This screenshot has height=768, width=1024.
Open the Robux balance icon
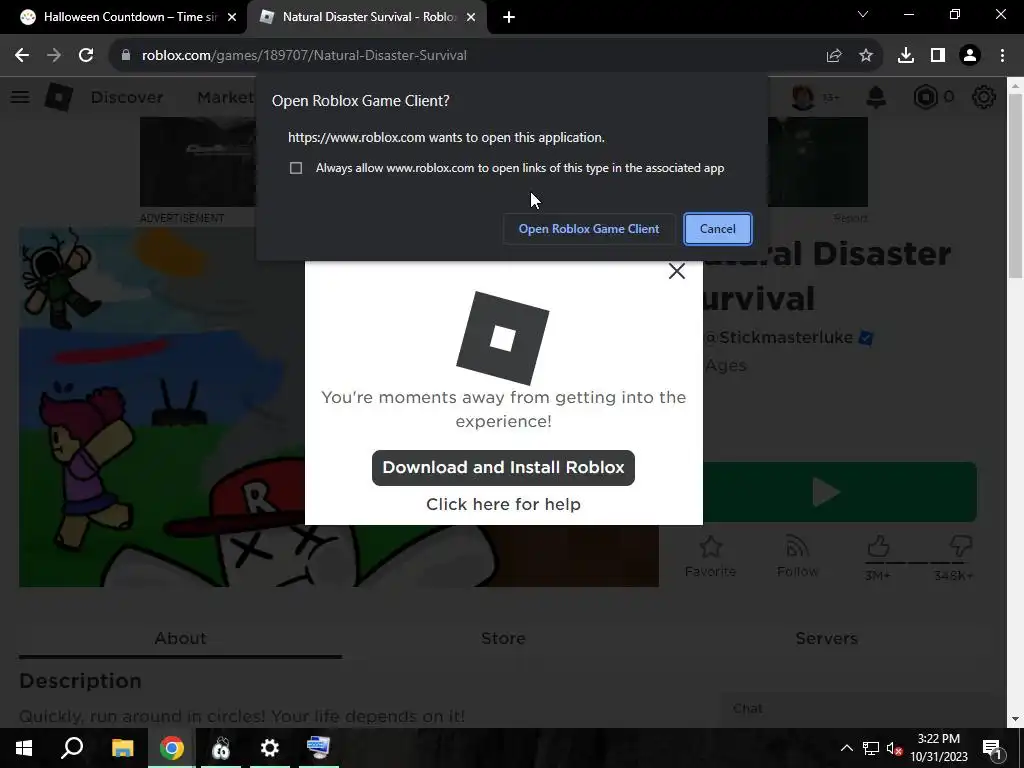pyautogui.click(x=925, y=97)
